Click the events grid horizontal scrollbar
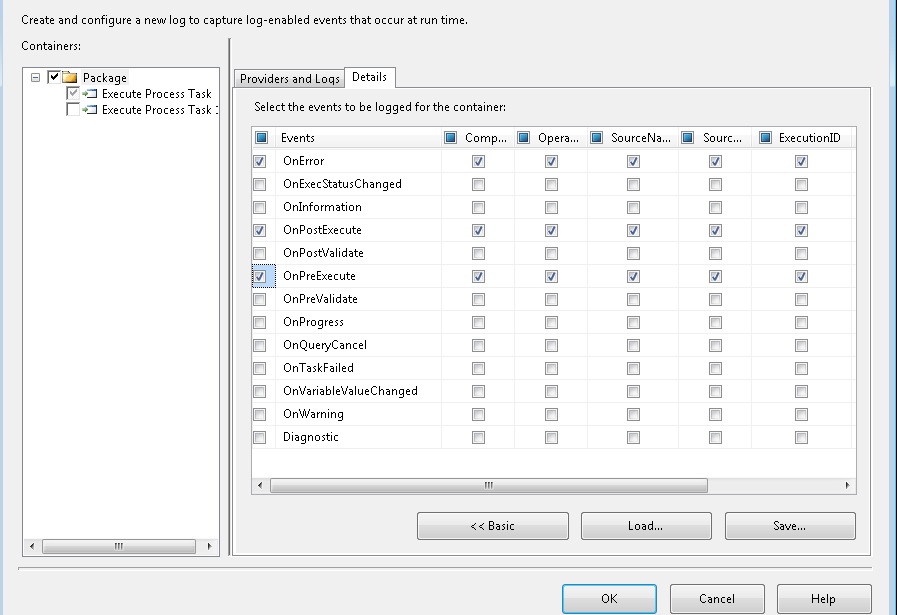Viewport: 897px width, 615px height. point(488,485)
